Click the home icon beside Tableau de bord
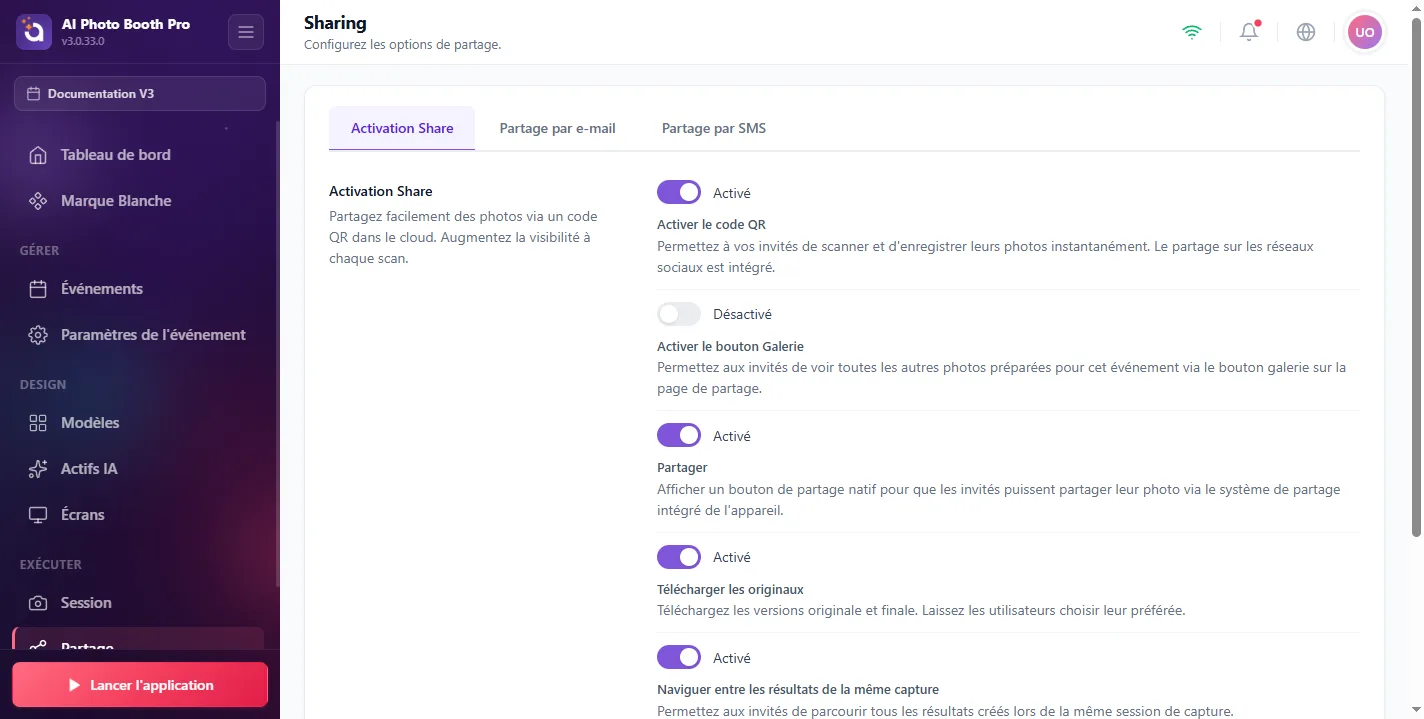The width and height of the screenshot is (1424, 719). point(38,155)
